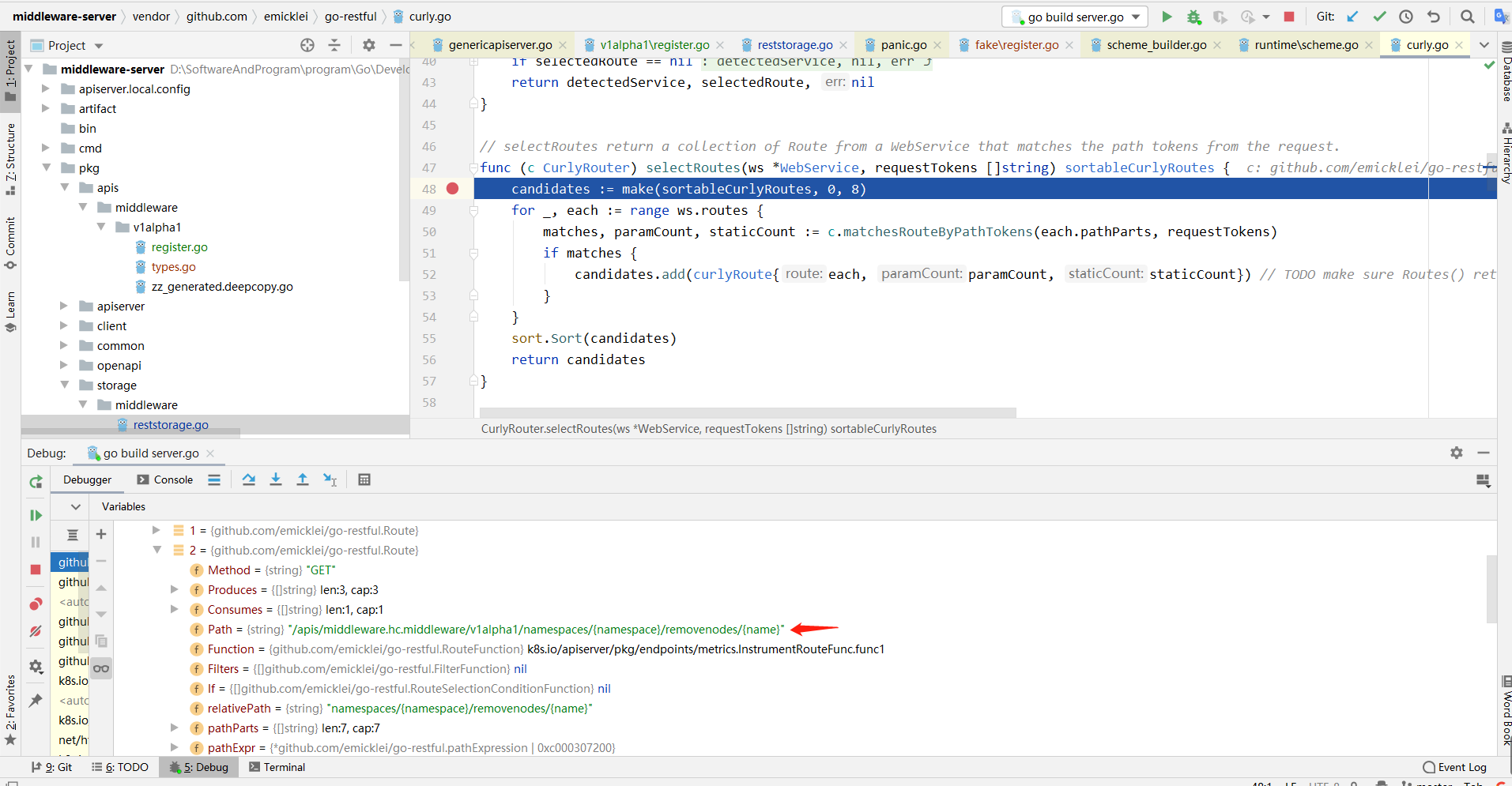This screenshot has height=786, width=1512.
Task: Click go-restful breadcrumb in navigation bar
Action: [350, 17]
